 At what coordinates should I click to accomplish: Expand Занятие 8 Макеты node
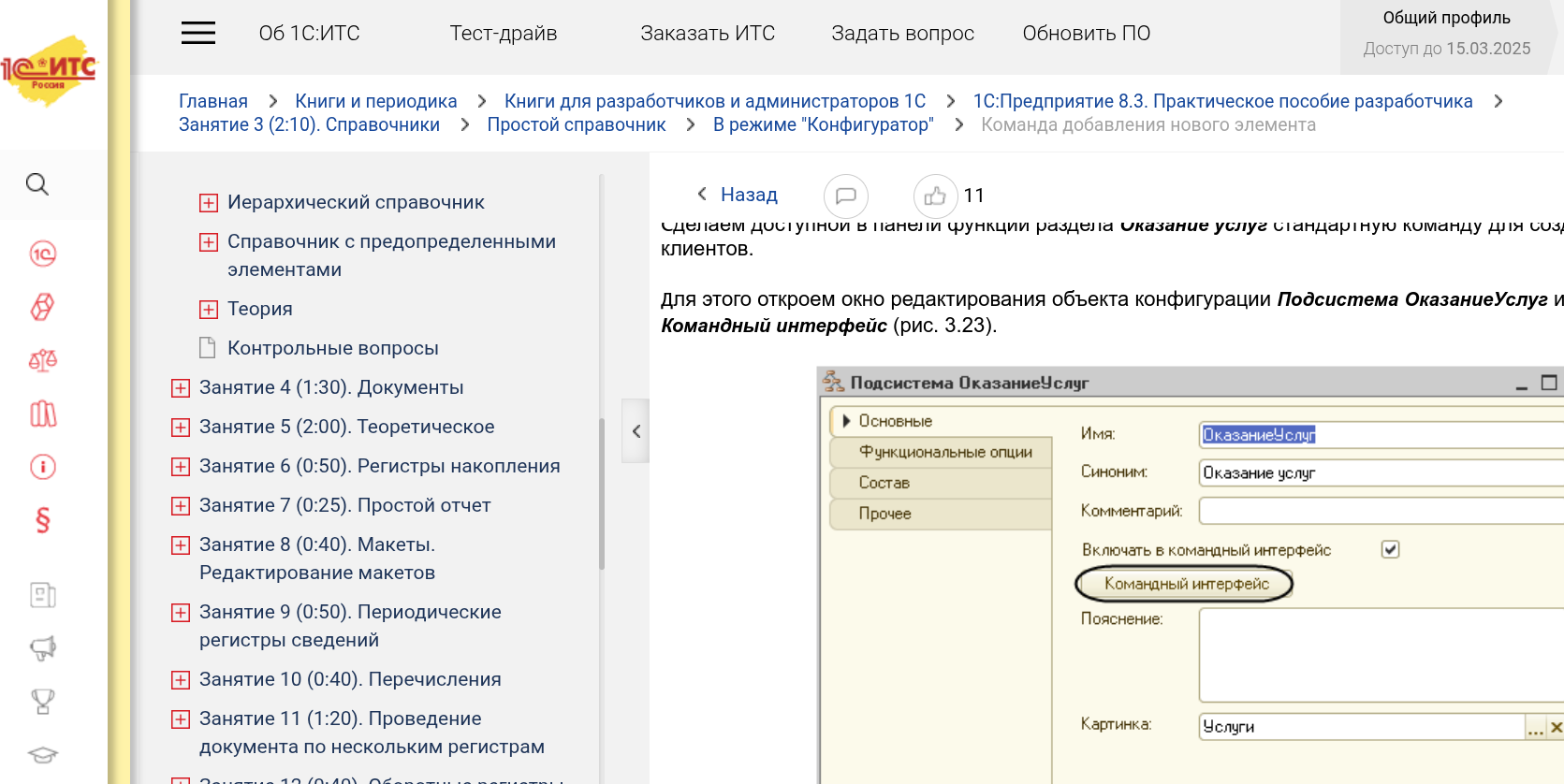tap(181, 545)
